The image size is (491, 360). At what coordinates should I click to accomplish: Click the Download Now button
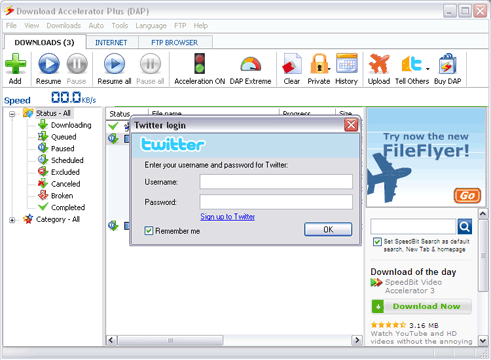(x=421, y=306)
